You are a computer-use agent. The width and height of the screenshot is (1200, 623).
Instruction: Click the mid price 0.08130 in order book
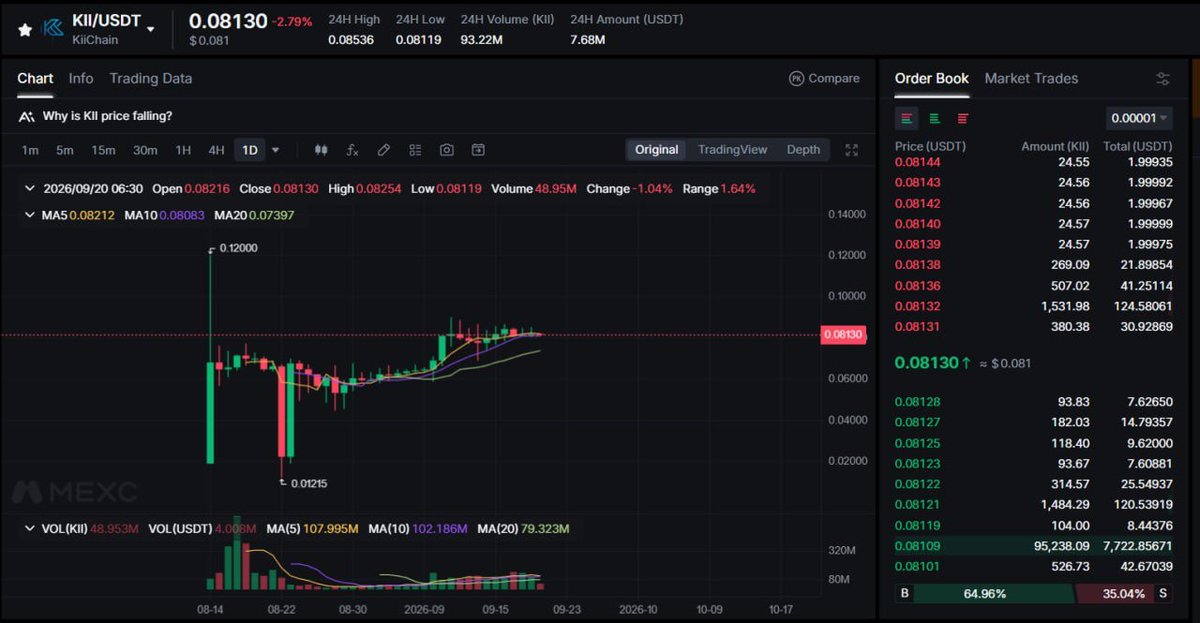click(x=926, y=363)
